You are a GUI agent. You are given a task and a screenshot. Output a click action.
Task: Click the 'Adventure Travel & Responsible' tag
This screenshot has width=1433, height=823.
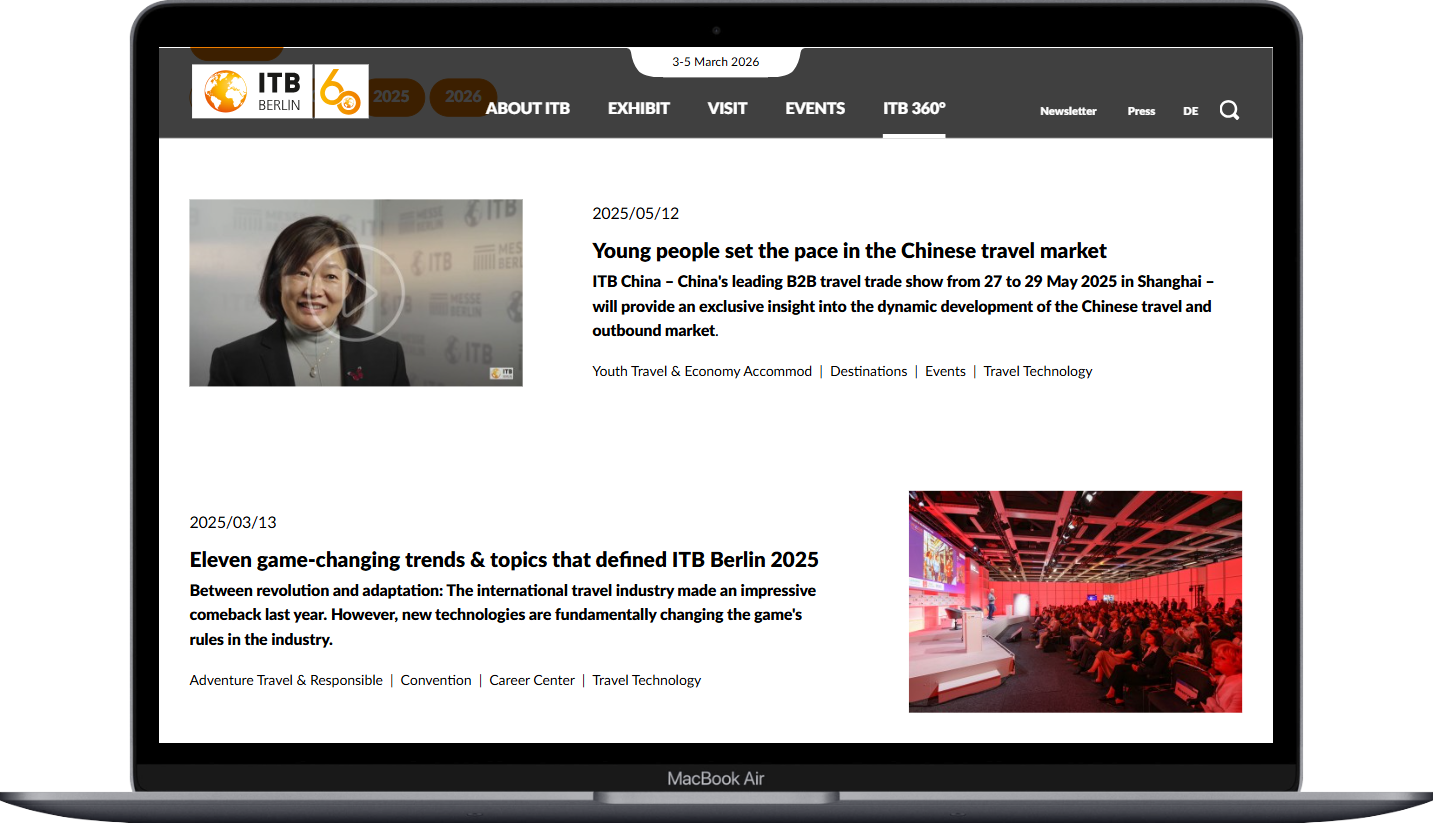pos(286,680)
